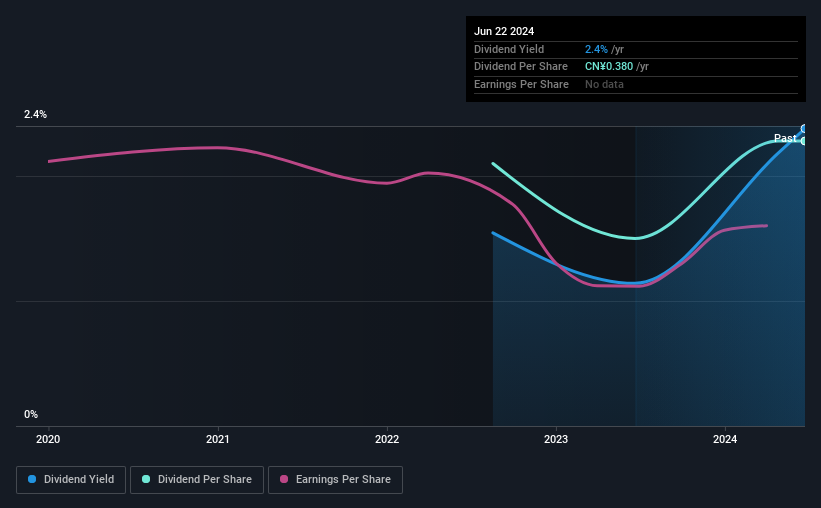Click the Dividend Per Share tooltip row label

(520, 67)
